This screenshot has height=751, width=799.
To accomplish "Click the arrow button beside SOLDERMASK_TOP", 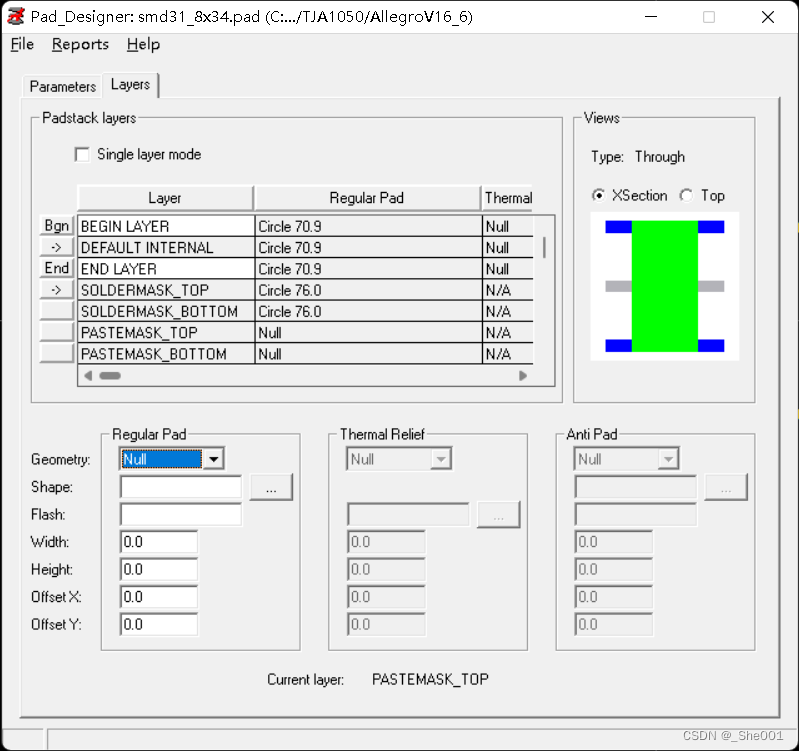I will (x=57, y=289).
